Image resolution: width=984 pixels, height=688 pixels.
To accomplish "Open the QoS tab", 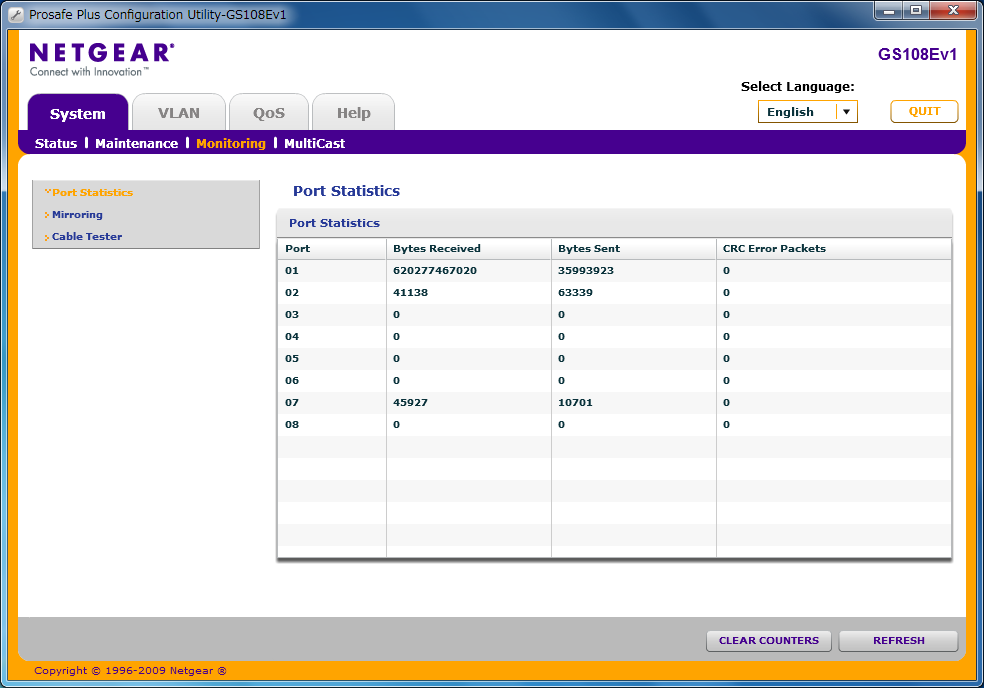I will (x=268, y=113).
